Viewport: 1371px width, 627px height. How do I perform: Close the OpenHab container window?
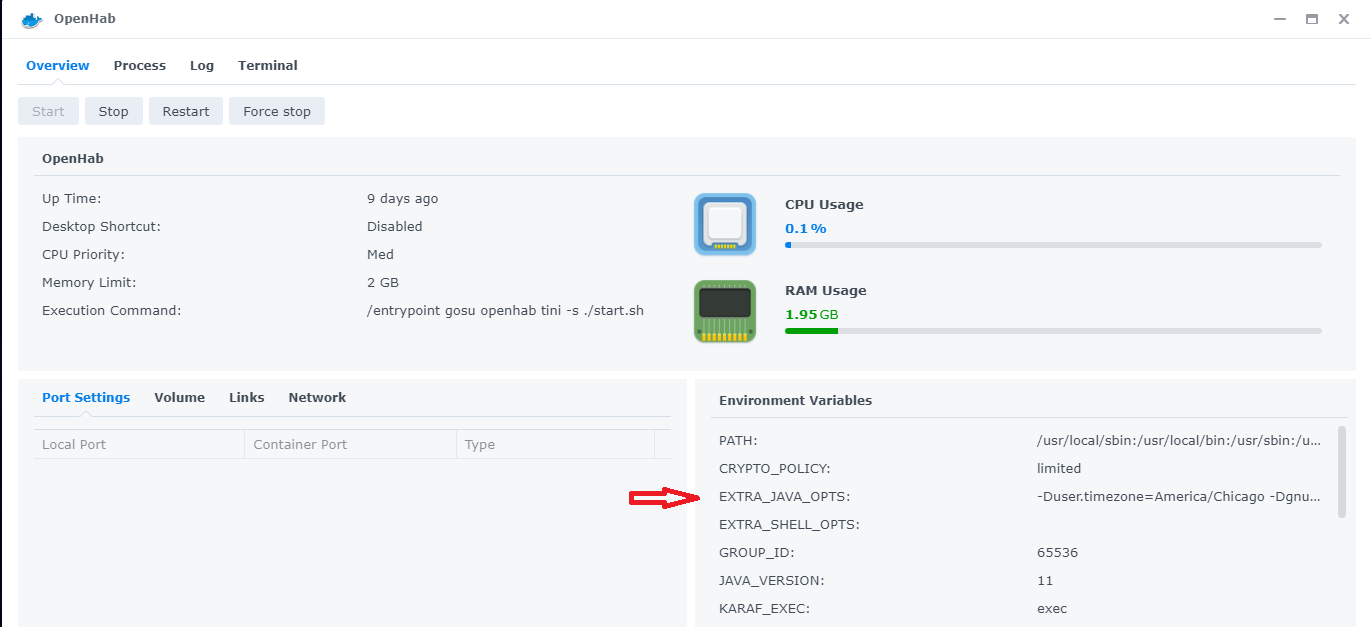1344,19
